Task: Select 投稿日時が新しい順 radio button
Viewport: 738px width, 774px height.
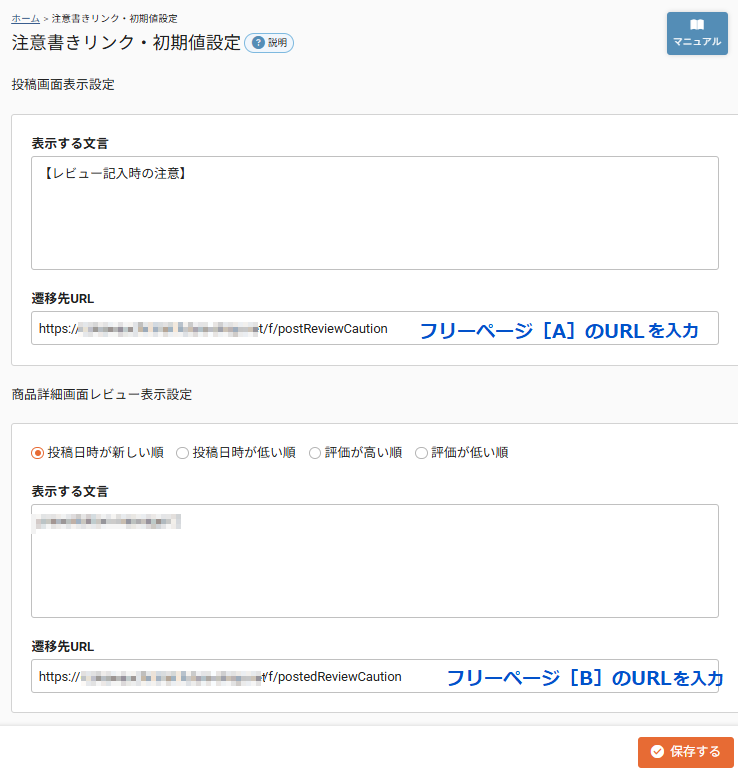Action: pyautogui.click(x=38, y=453)
